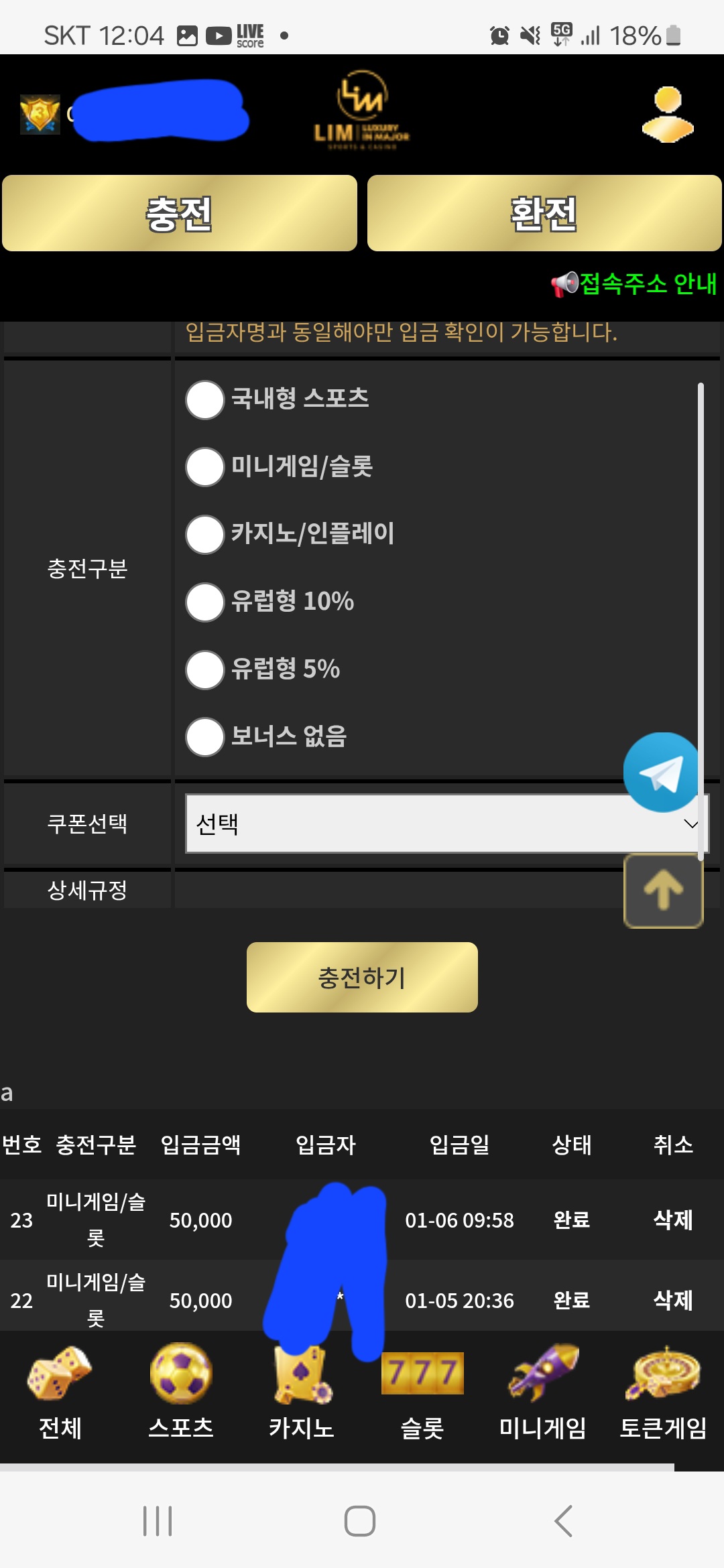Open the 슬롯 777 icon
The image size is (724, 1568).
click(x=422, y=1375)
